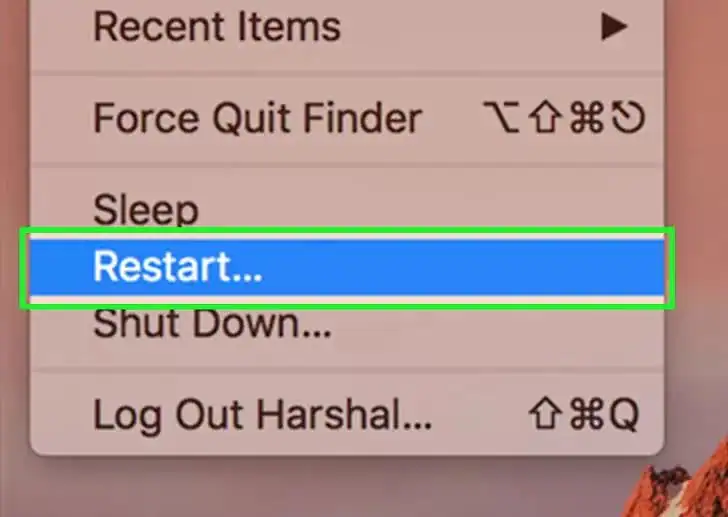
Task: Click the blue highlight right of Restart text
Action: coord(464,267)
